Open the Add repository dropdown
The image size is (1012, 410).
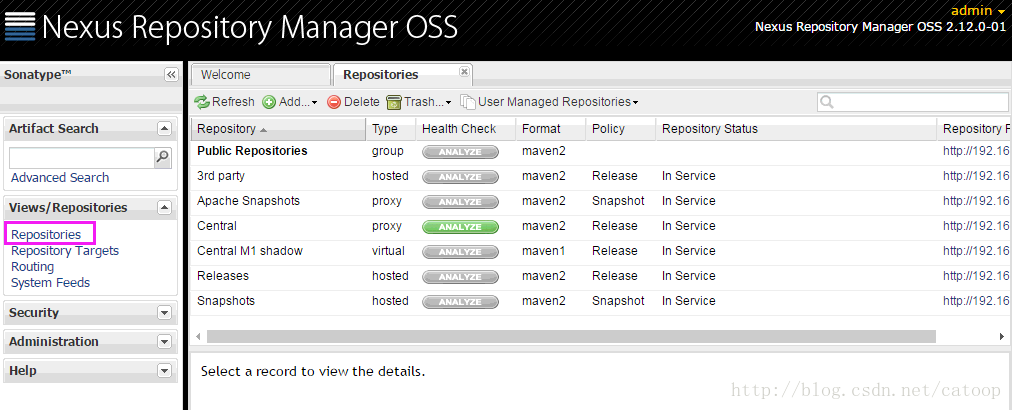[x=290, y=102]
